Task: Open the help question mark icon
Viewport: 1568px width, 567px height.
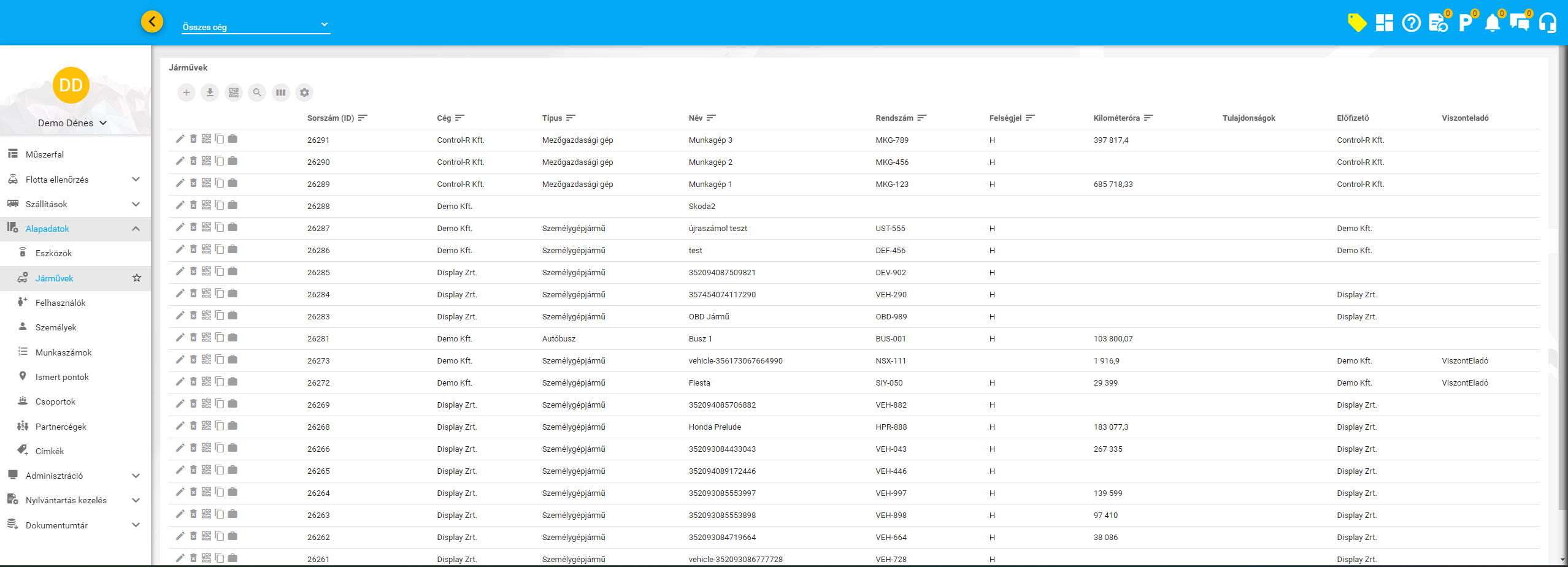Action: pyautogui.click(x=1411, y=23)
